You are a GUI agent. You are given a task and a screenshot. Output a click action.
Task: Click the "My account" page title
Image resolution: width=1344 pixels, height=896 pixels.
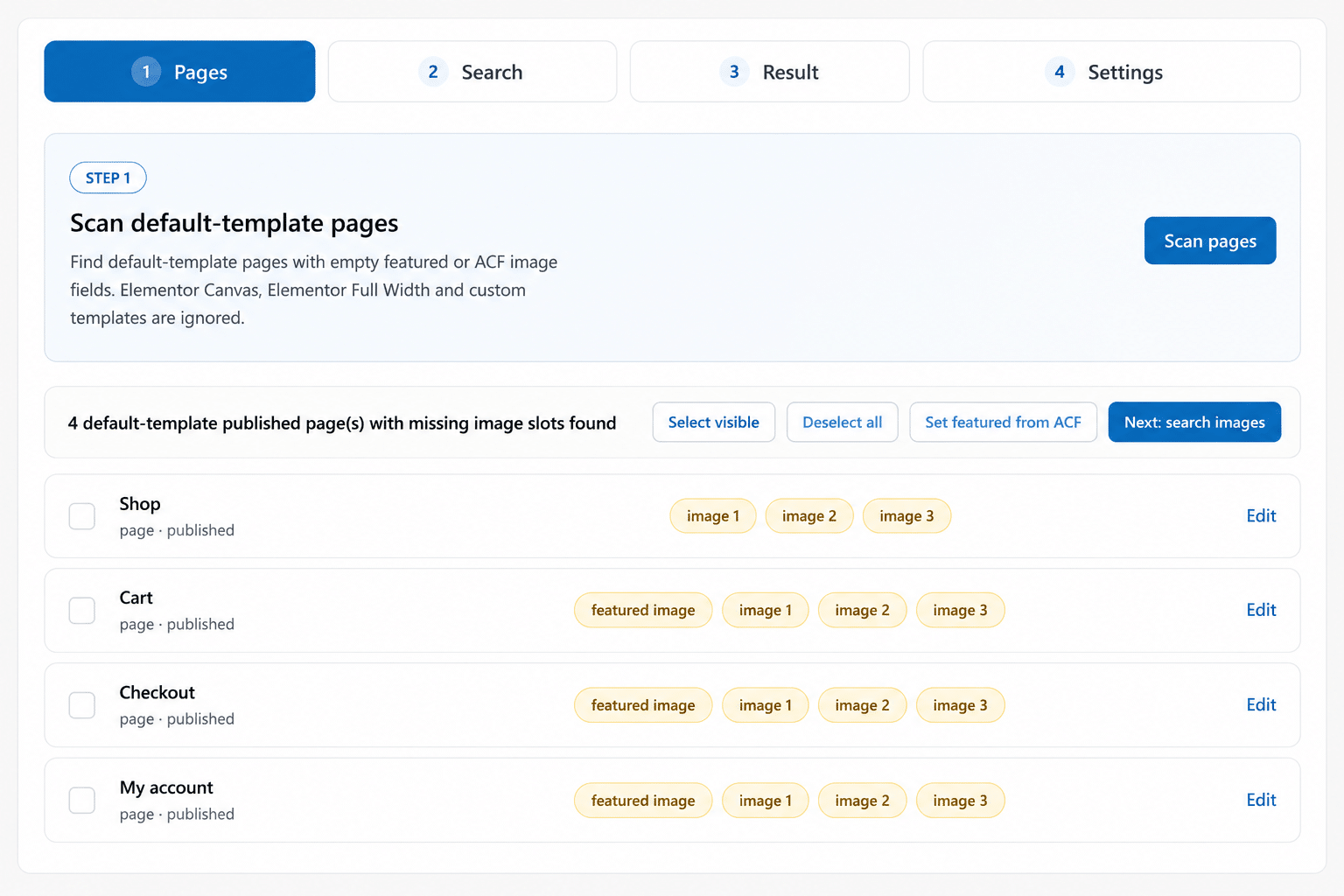click(x=166, y=787)
